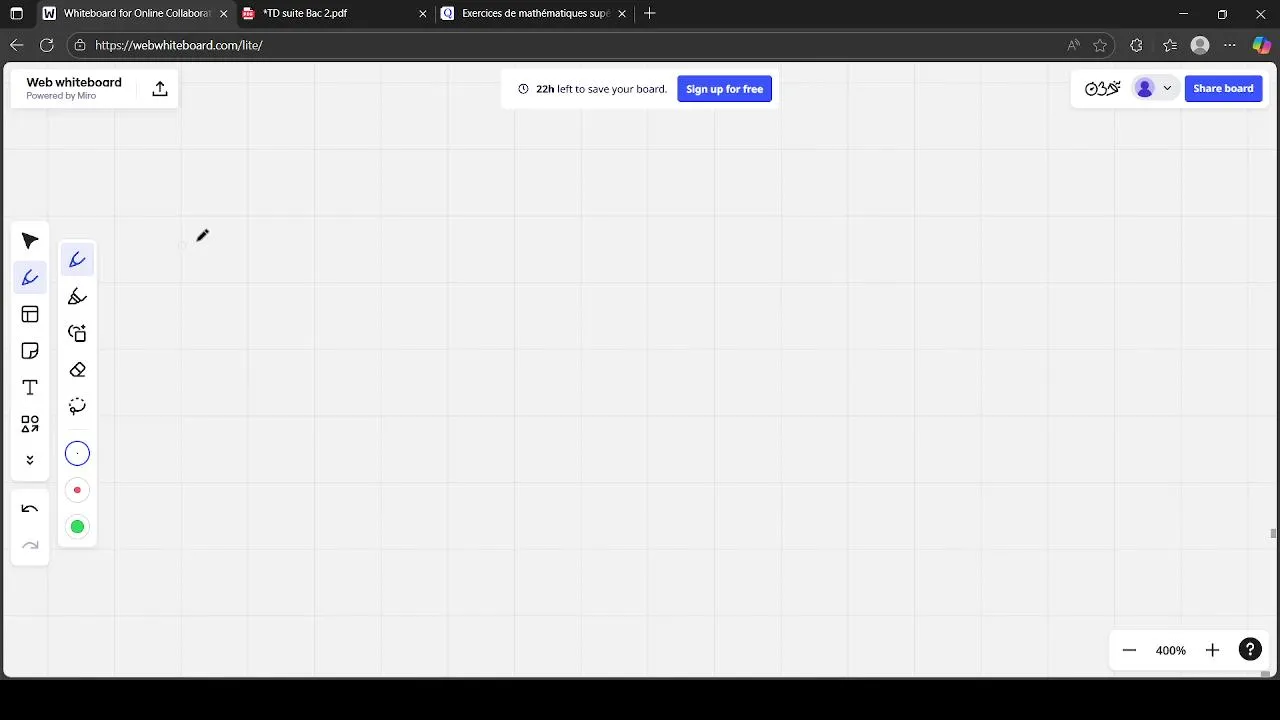
Task: Click the address bar URL
Action: pyautogui.click(x=179, y=45)
